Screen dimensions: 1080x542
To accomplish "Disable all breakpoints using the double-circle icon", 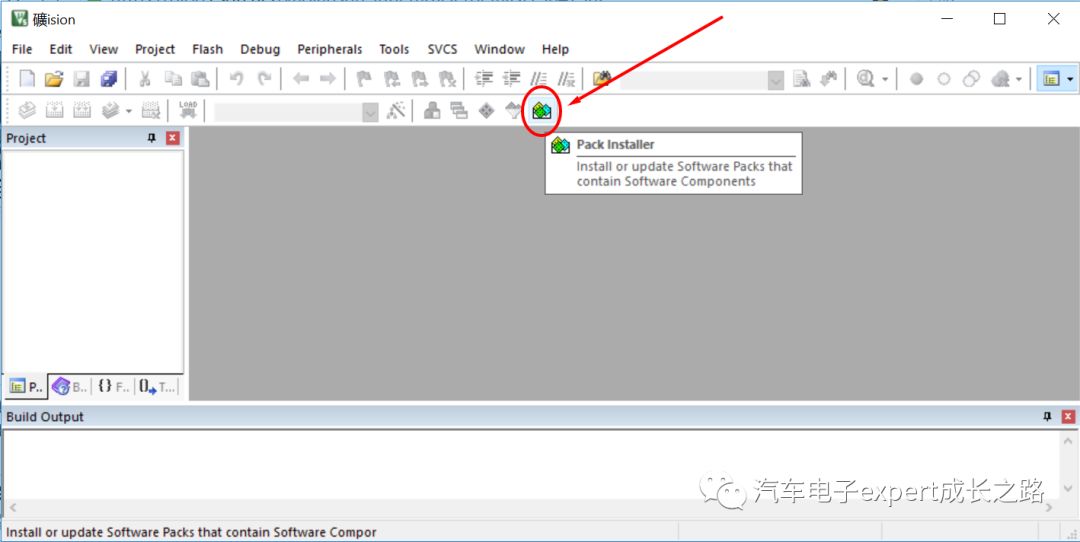I will 971,79.
